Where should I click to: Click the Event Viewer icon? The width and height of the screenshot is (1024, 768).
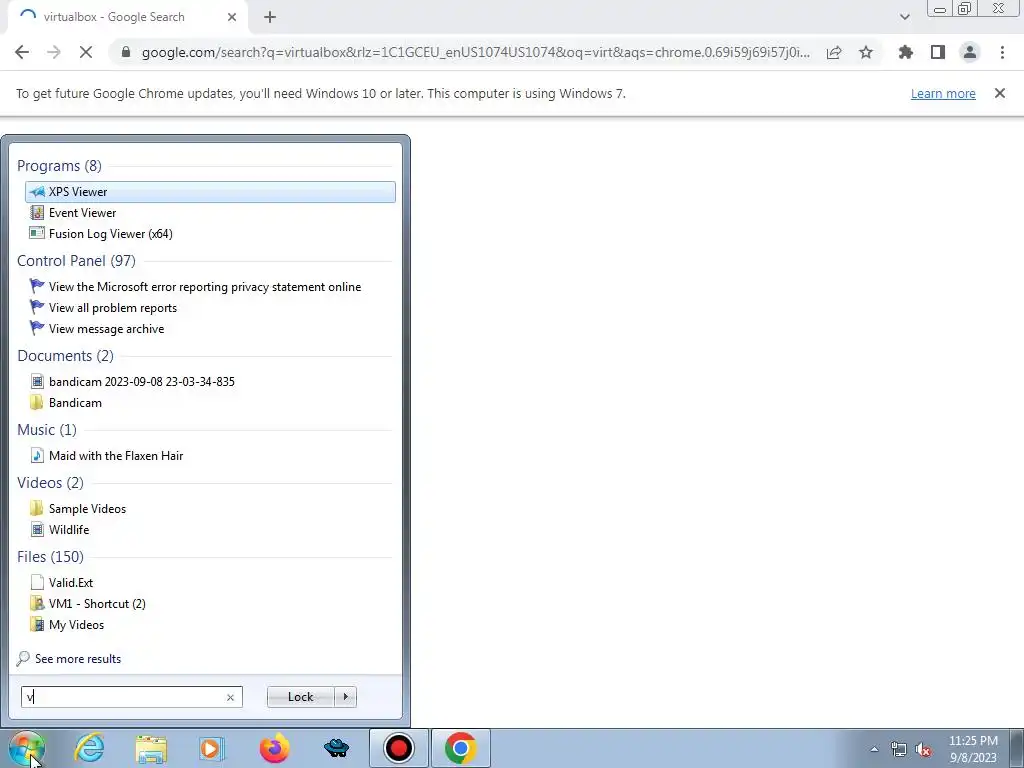point(37,213)
